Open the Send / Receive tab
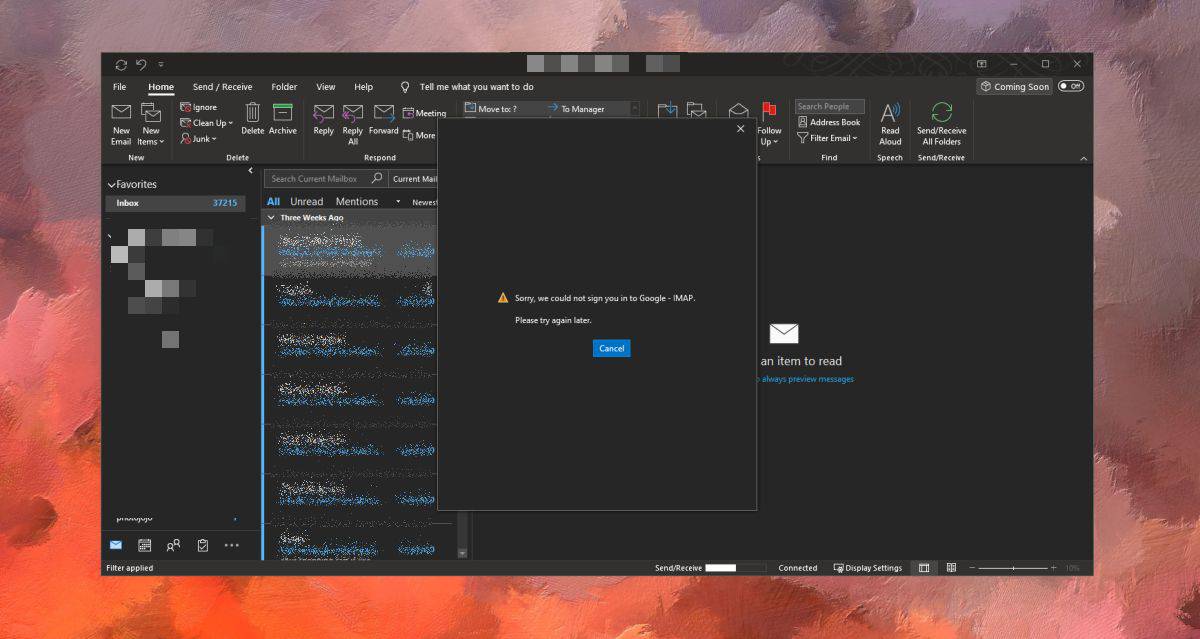Image resolution: width=1200 pixels, height=639 pixels. point(222,87)
